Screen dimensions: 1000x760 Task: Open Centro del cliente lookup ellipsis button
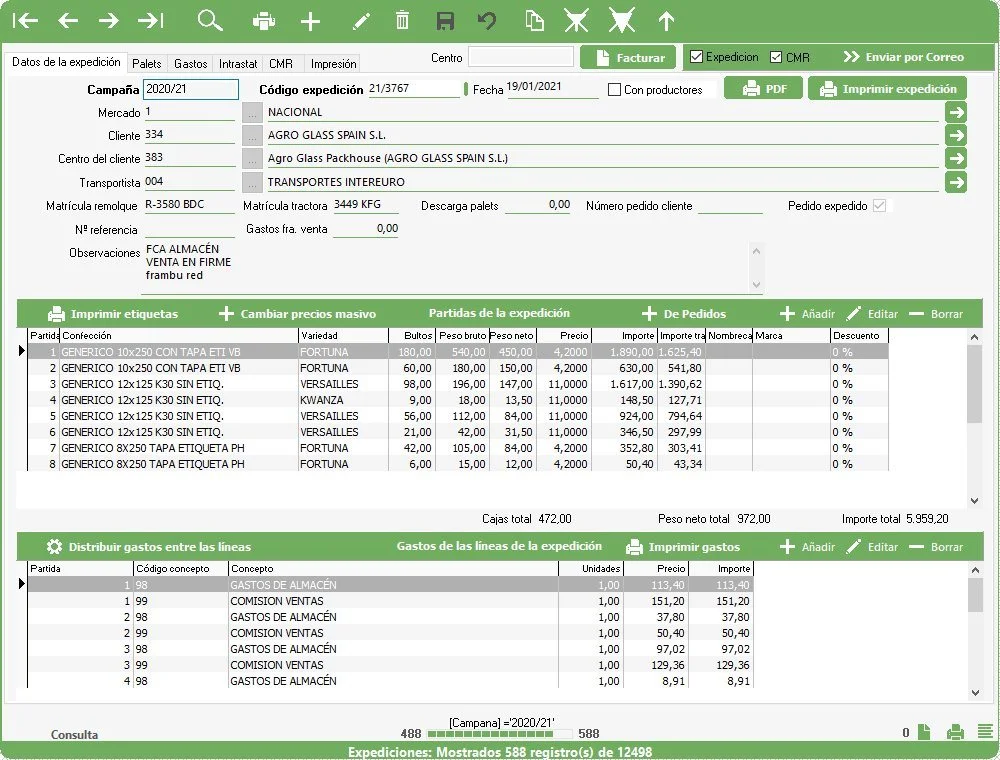[253, 159]
